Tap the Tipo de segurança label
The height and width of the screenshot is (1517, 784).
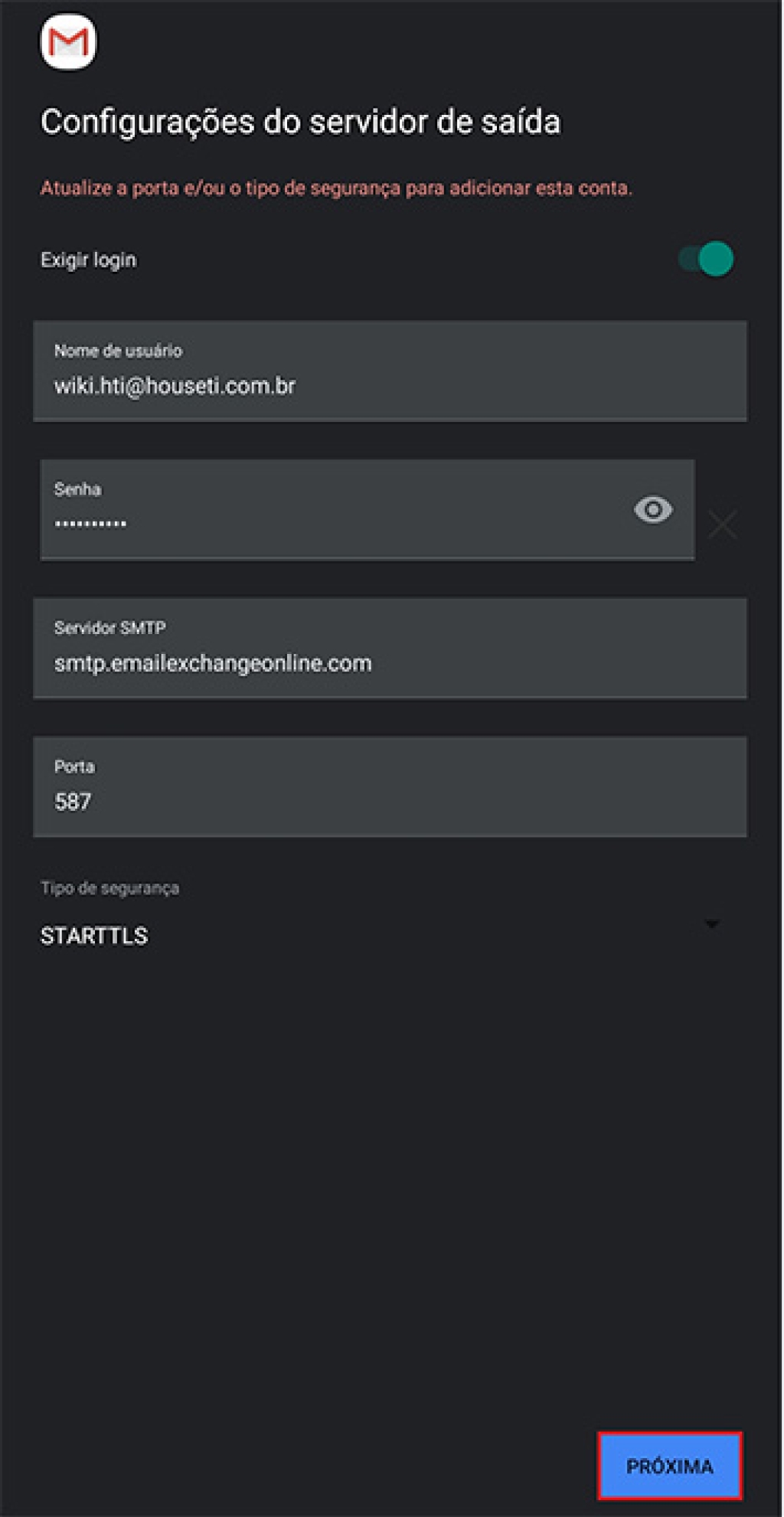(x=109, y=888)
